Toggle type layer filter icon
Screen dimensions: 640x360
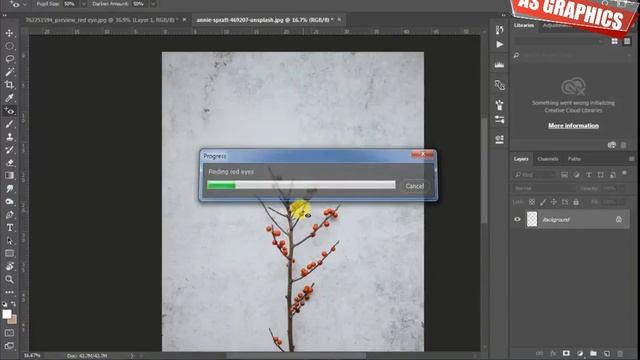pyautogui.click(x=589, y=175)
